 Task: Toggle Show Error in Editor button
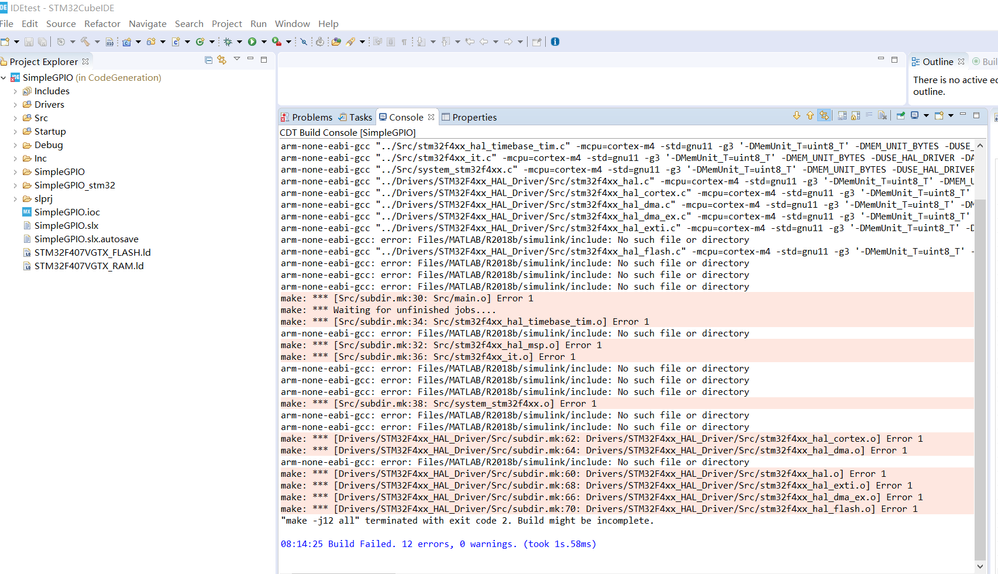click(824, 116)
